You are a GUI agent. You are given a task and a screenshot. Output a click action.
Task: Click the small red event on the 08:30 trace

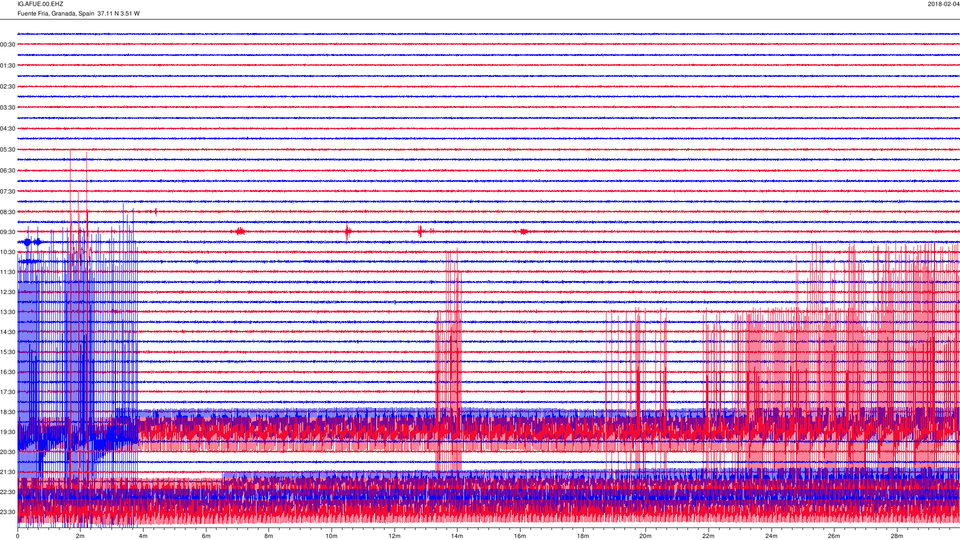pyautogui.click(x=156, y=212)
